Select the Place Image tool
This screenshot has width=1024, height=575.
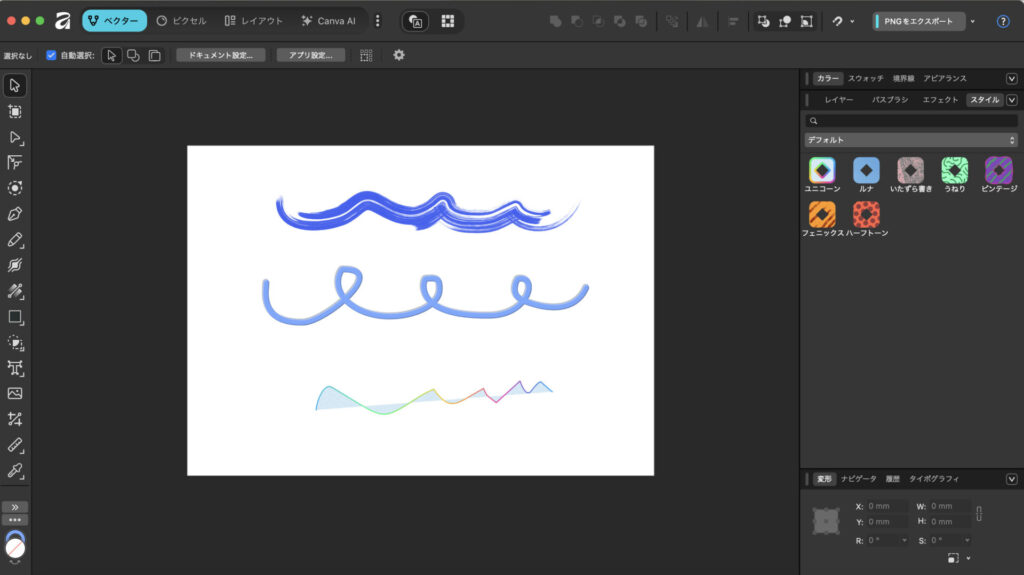15,394
